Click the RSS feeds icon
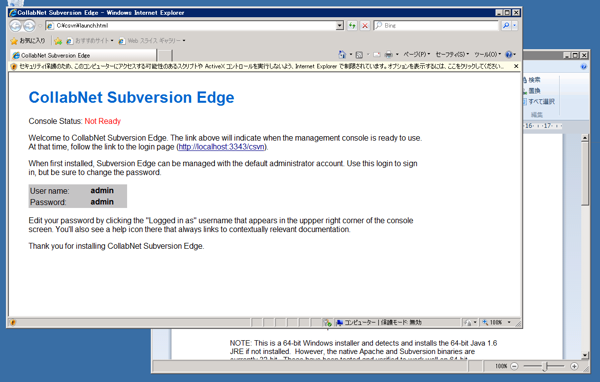Image resolution: width=600 pixels, height=382 pixels. tap(359, 55)
